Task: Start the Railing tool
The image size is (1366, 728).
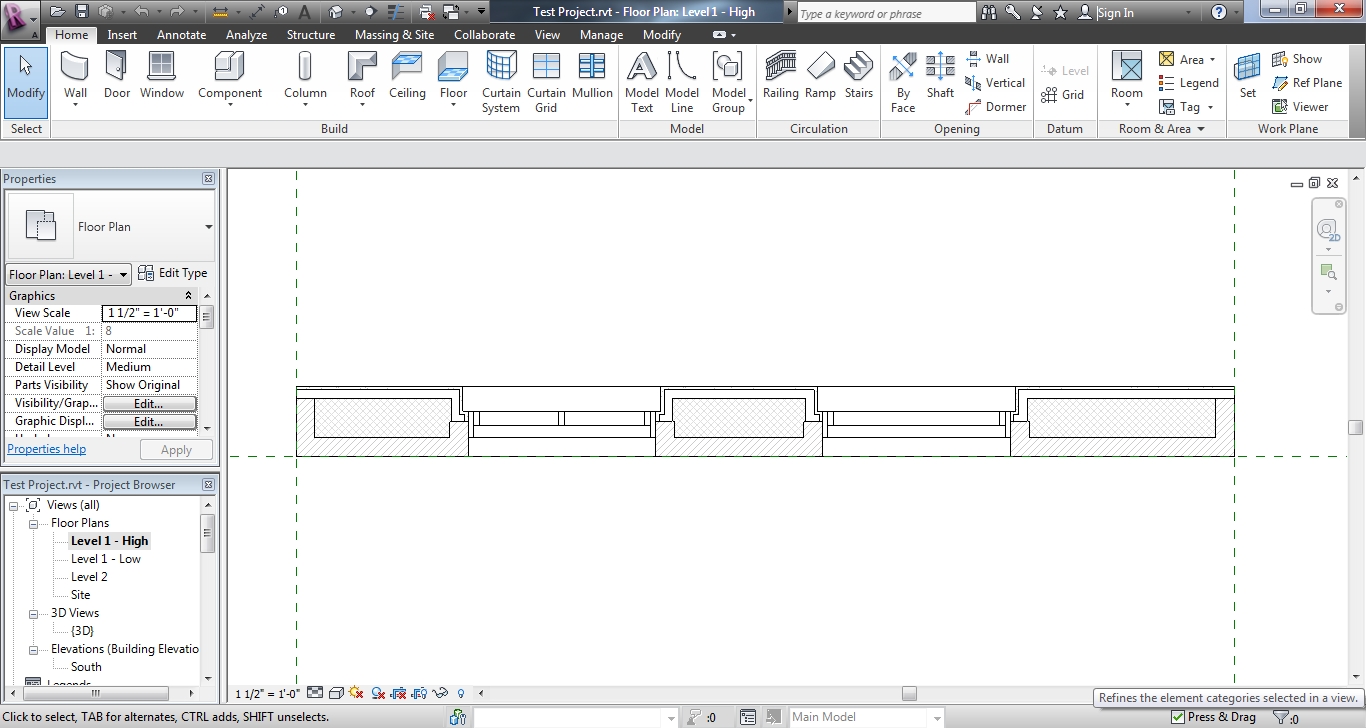Action: tap(780, 75)
